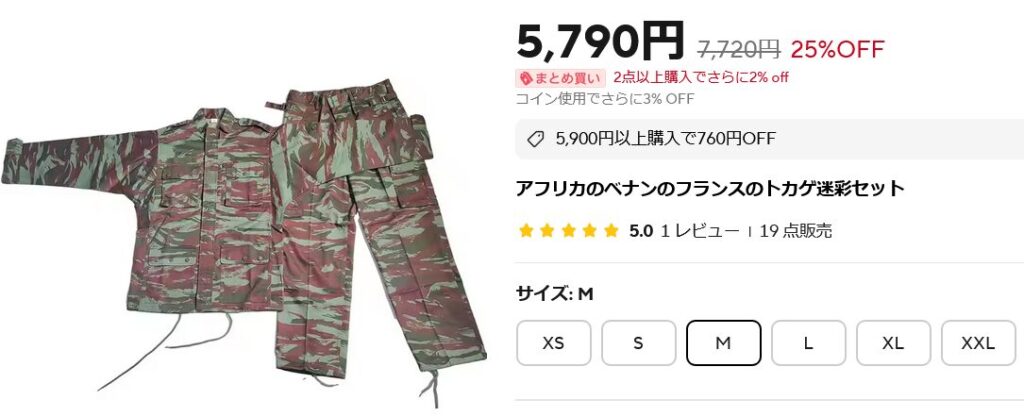Click the 25%OFF discount label
Image resolution: width=1024 pixels, height=417 pixels.
click(837, 49)
